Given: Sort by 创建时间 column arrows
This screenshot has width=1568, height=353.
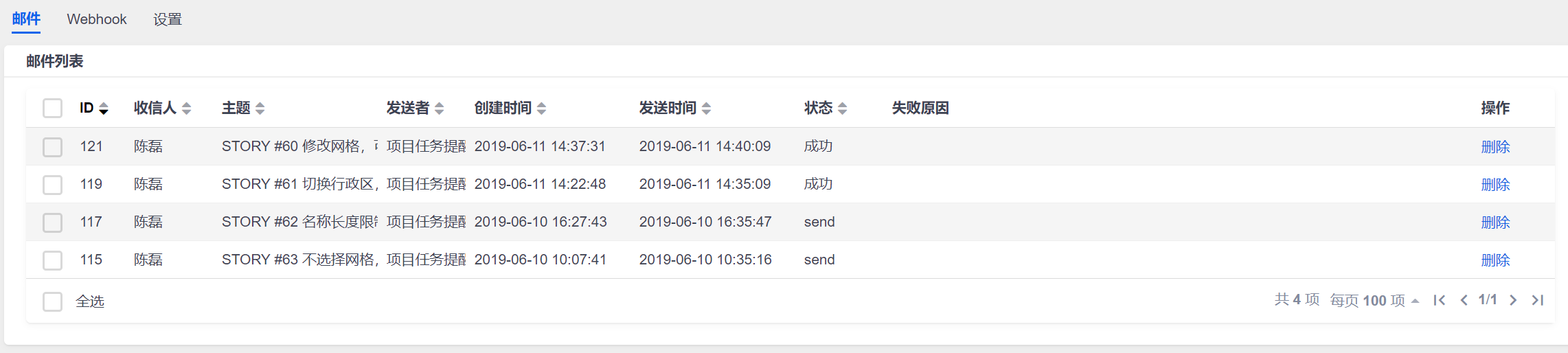Looking at the screenshot, I should (x=541, y=109).
